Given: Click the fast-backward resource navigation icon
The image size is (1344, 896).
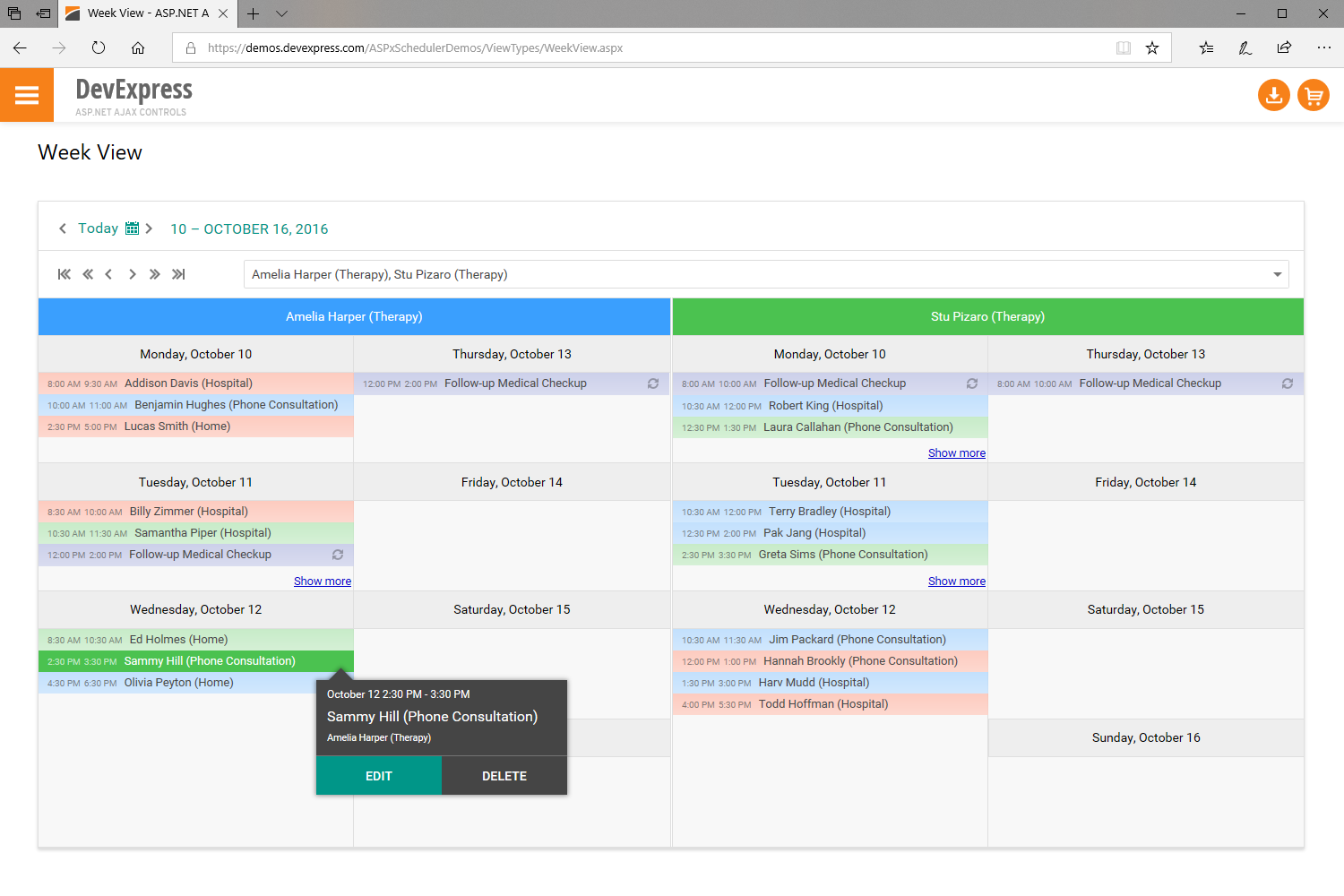Looking at the screenshot, I should 87,274.
